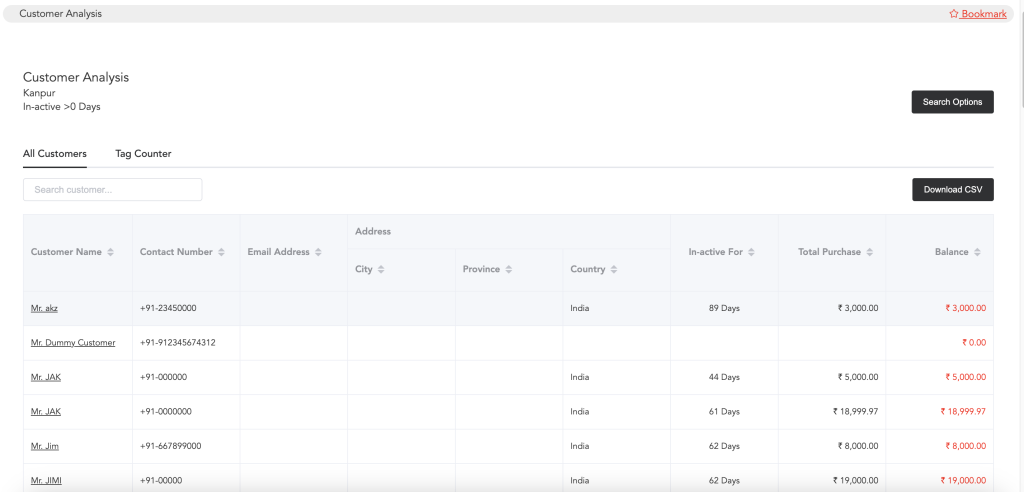Screen dimensions: 1024x492
Task: Sort by Province column arrows
Action: pos(508,269)
